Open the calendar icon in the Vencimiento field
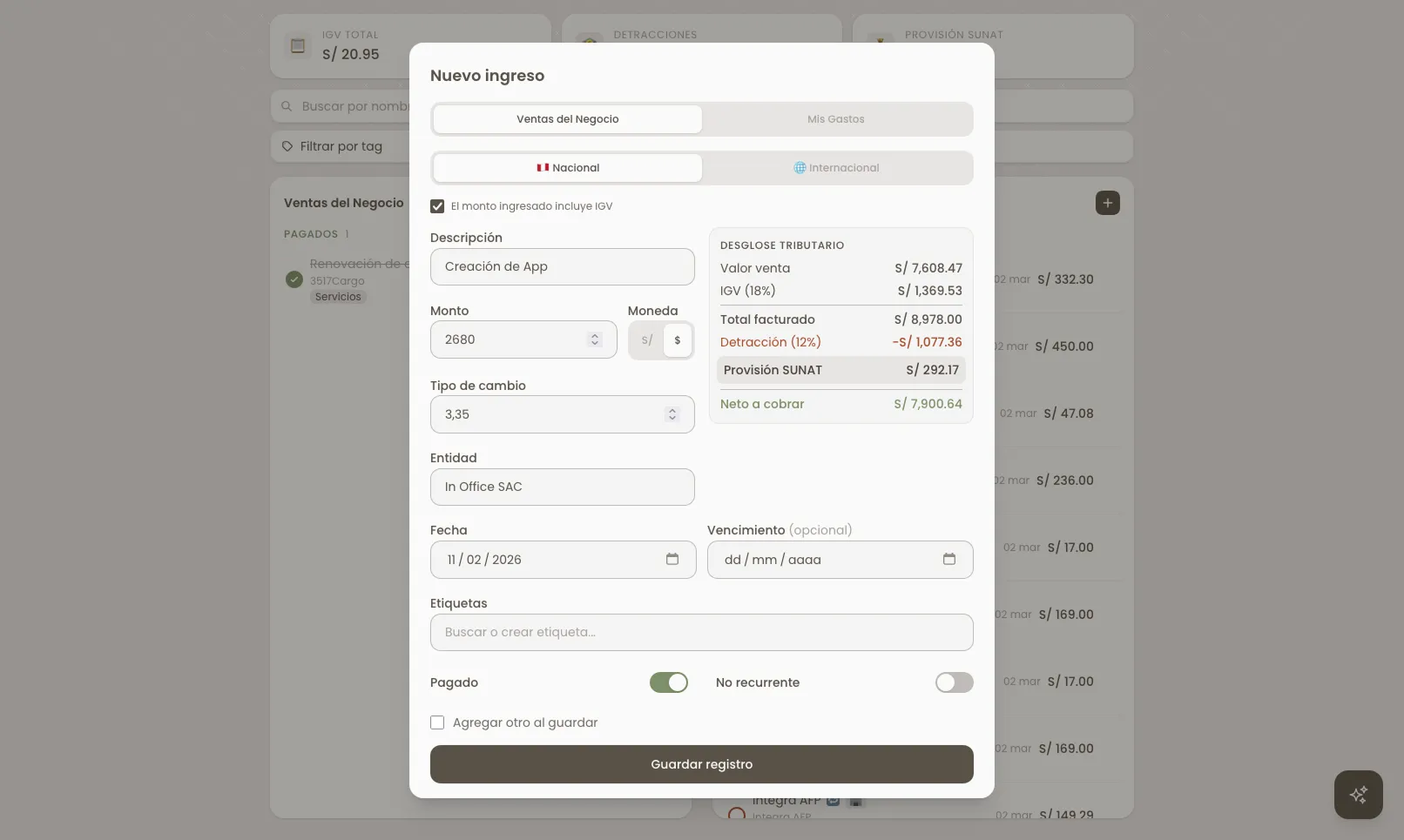The width and height of the screenshot is (1404, 840). pyautogui.click(x=949, y=560)
